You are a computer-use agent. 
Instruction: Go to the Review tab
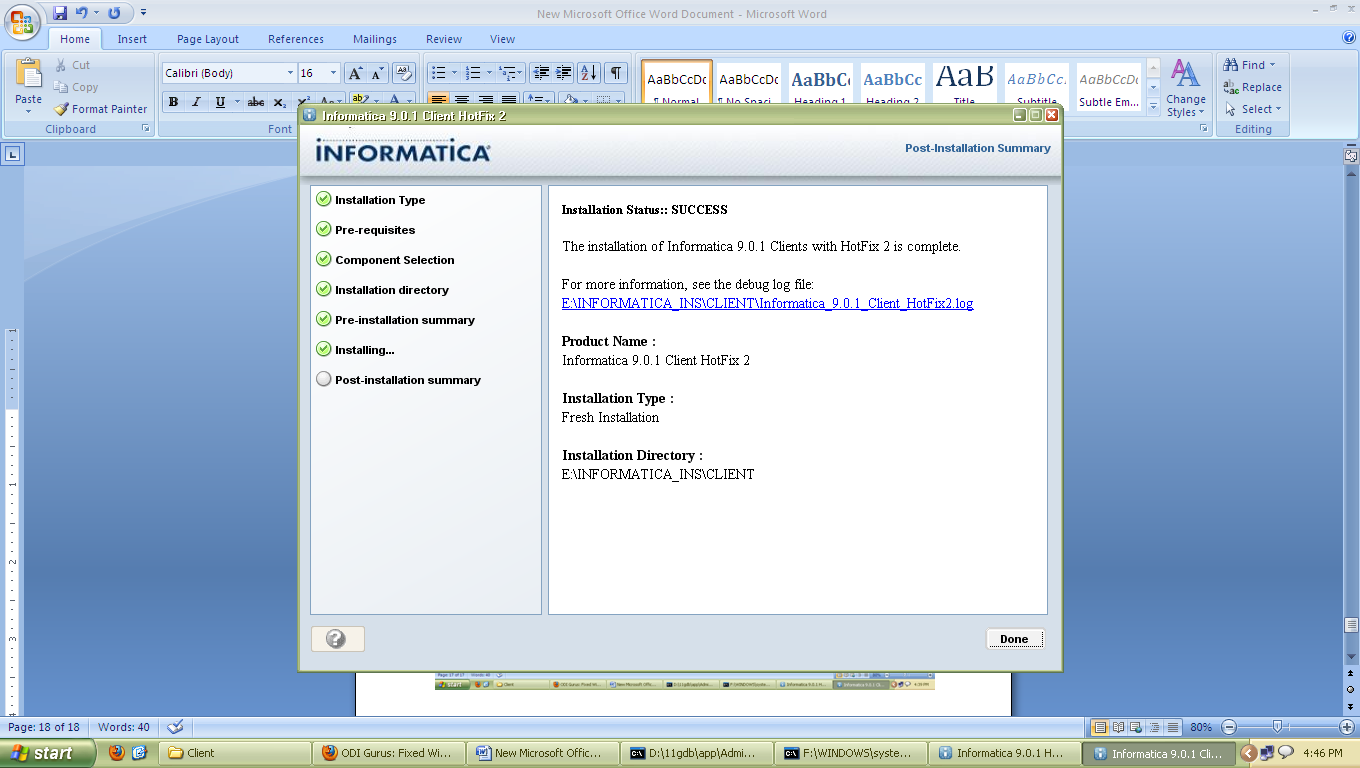[x=444, y=39]
